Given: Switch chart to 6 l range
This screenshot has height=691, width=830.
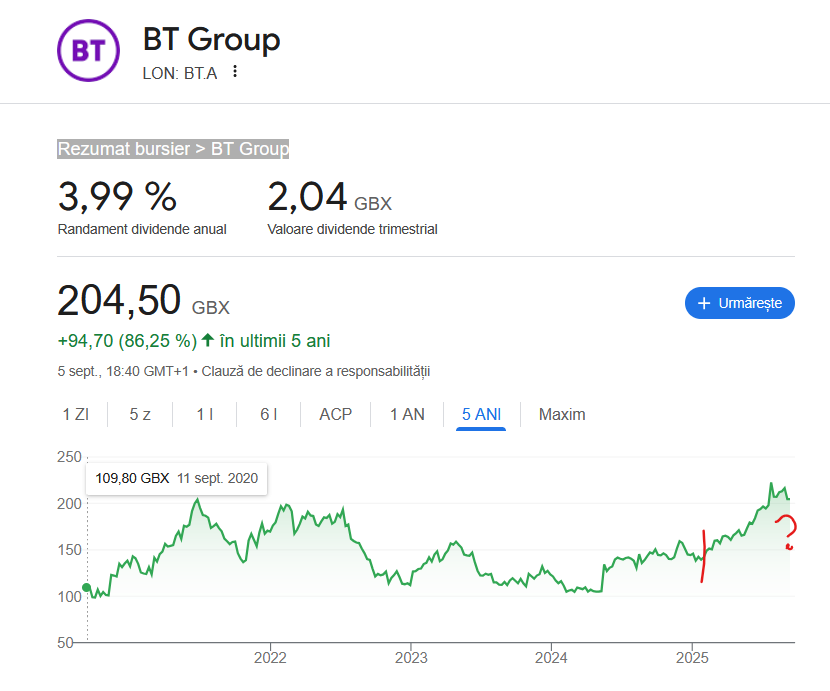Looking at the screenshot, I should pyautogui.click(x=268, y=414).
